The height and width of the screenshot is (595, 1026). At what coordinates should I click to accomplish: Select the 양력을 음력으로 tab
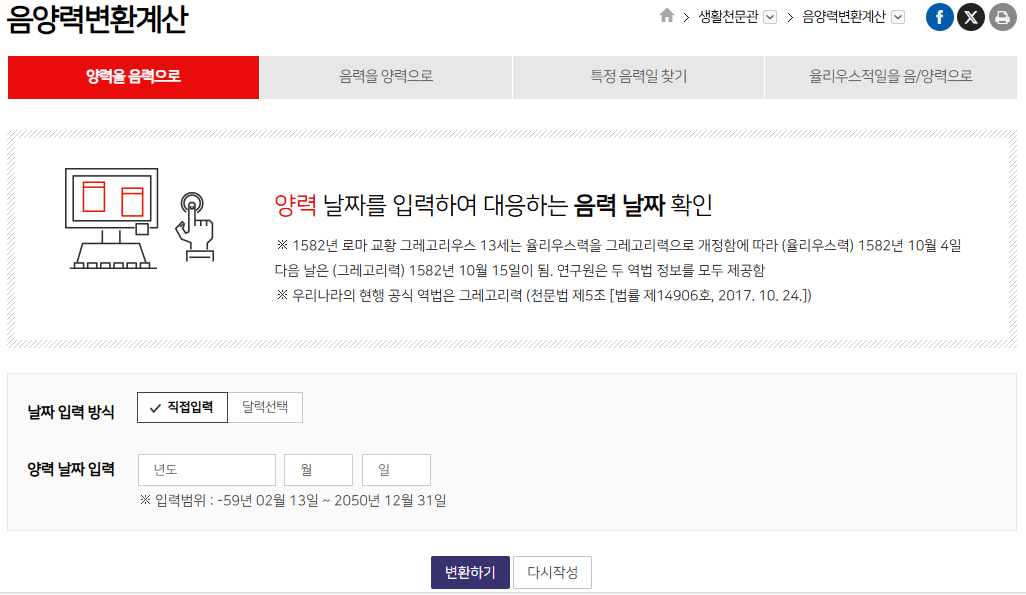tap(133, 77)
